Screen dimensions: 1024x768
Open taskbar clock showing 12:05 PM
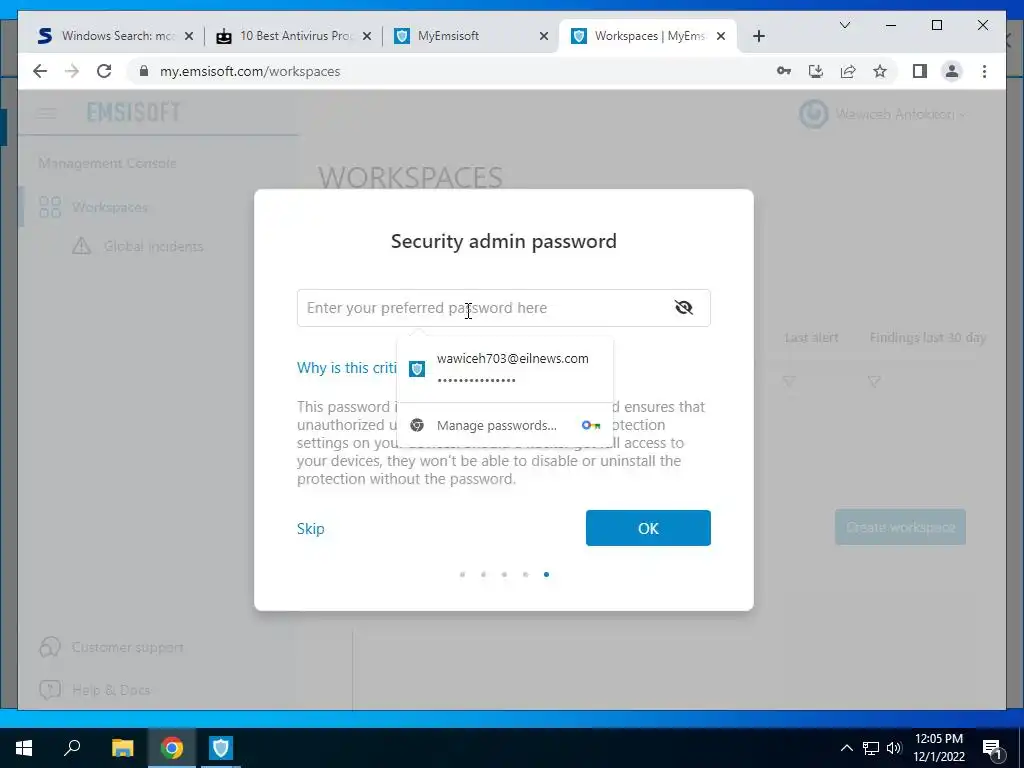click(938, 748)
